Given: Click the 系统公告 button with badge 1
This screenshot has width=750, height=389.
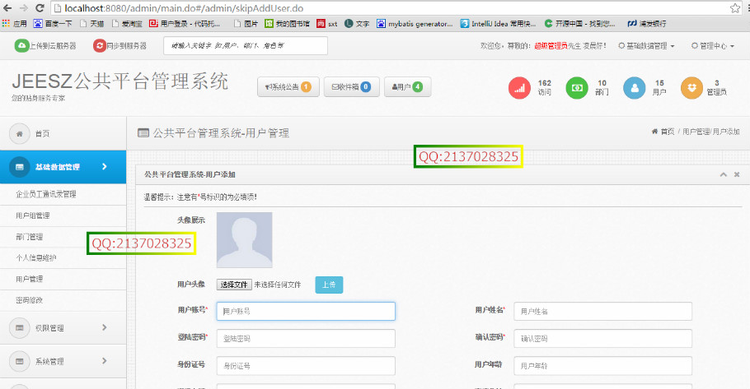Looking at the screenshot, I should (288, 87).
